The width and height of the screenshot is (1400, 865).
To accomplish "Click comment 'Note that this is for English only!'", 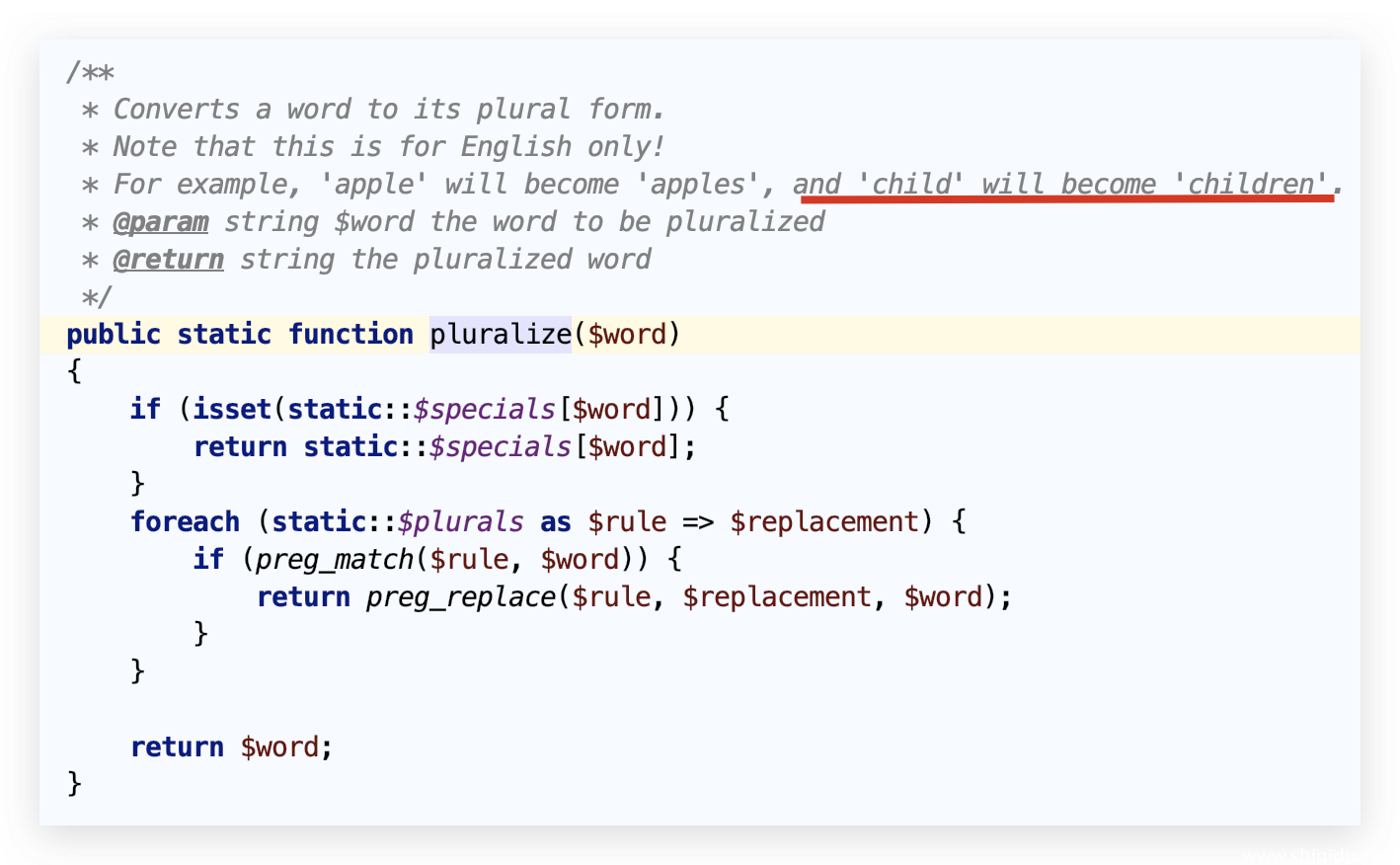I will click(388, 146).
